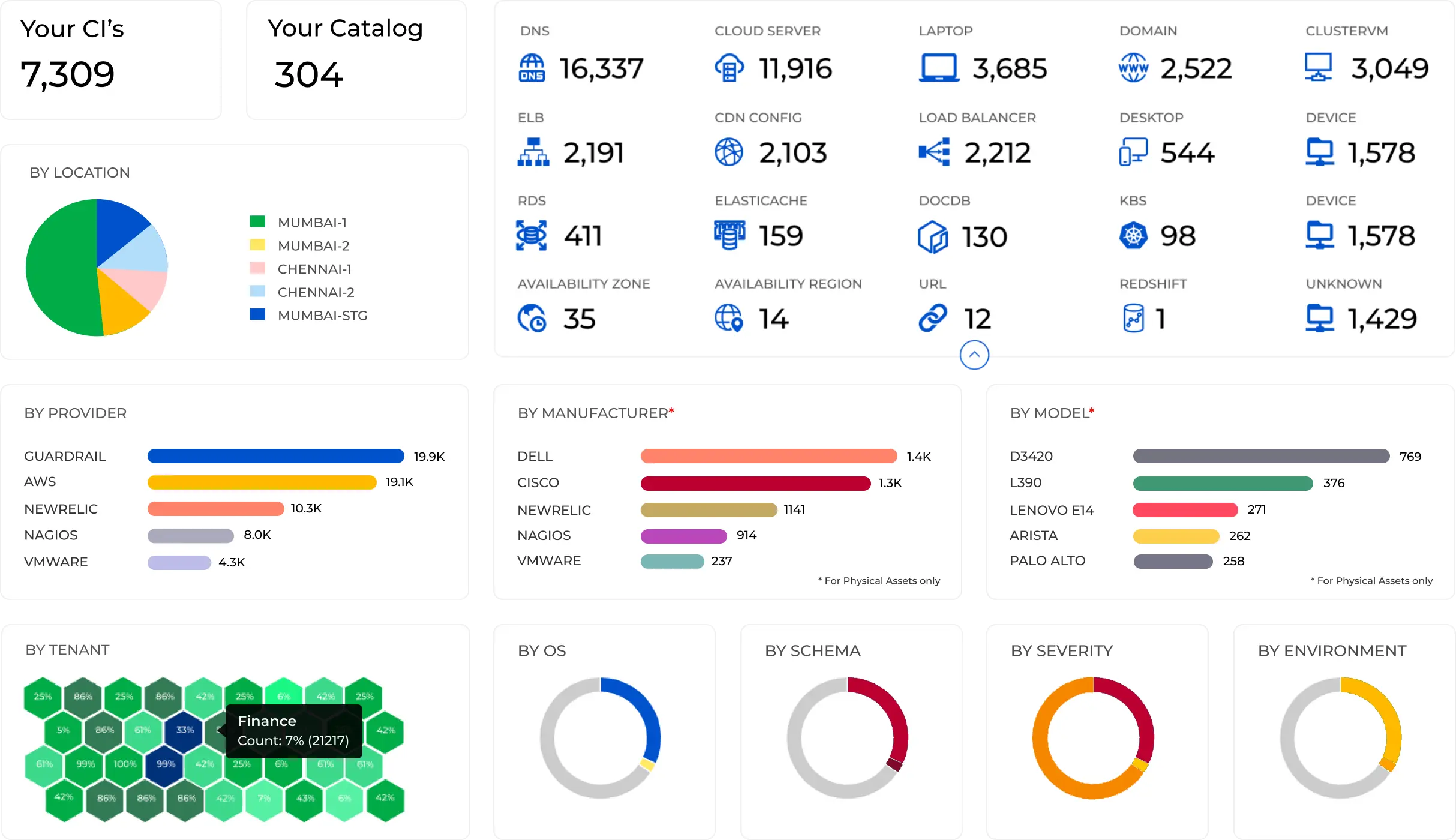Screen dimensions: 1456x840
Task: Click the AWS yellow provider bar
Action: [x=262, y=482]
